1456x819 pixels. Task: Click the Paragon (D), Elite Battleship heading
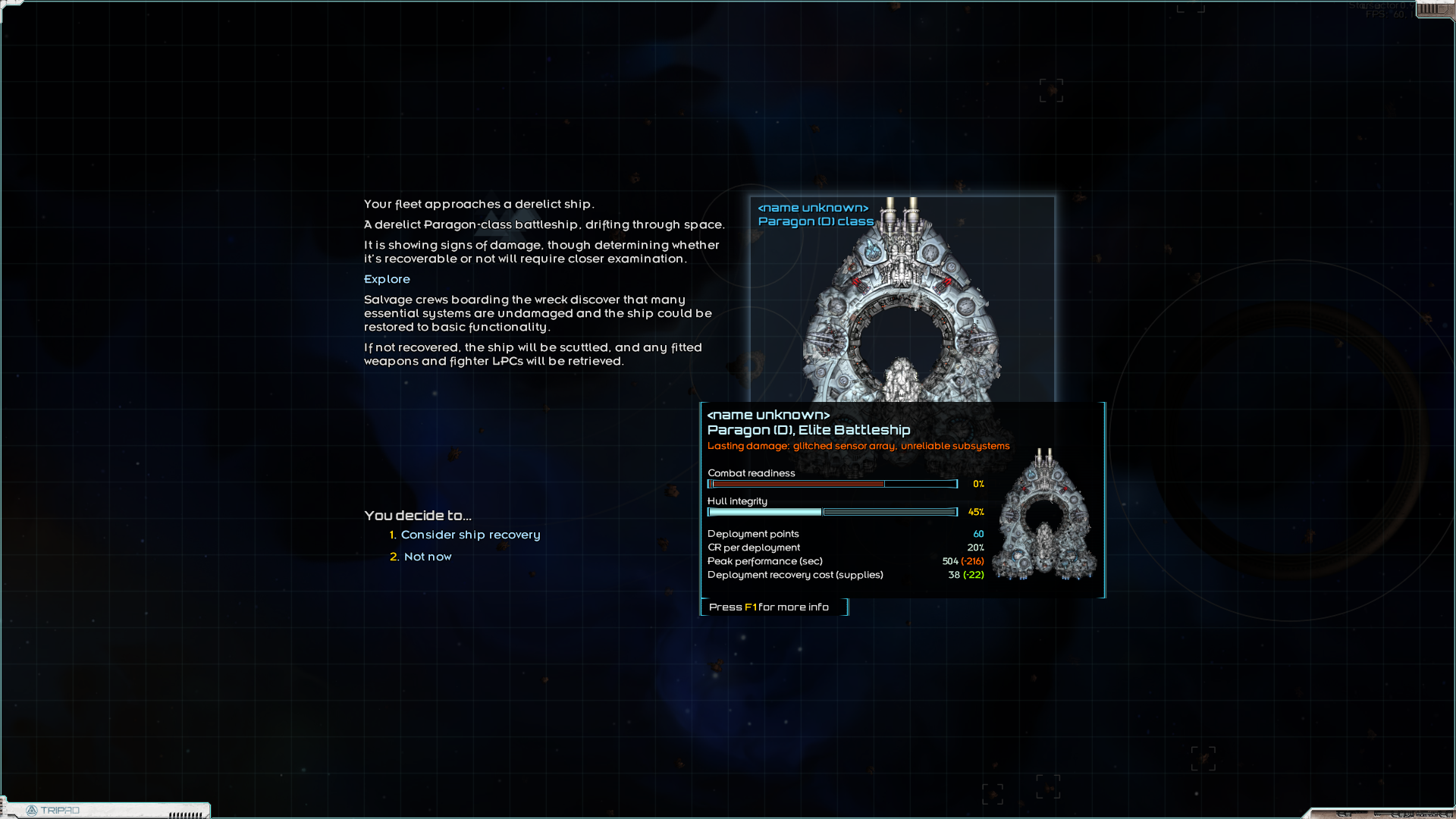[808, 430]
